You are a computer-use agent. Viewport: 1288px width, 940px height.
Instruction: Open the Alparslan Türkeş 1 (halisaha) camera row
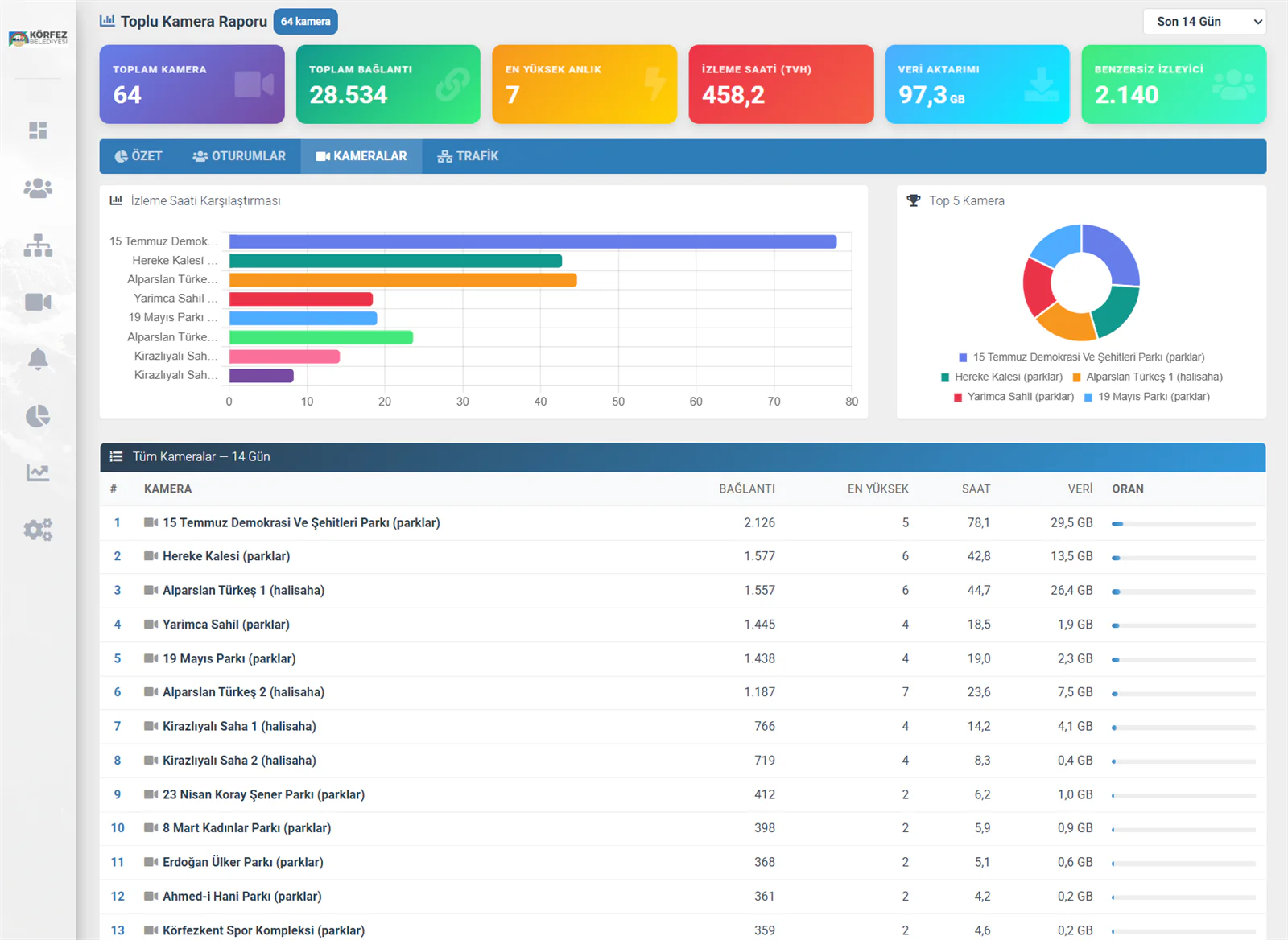(x=683, y=591)
